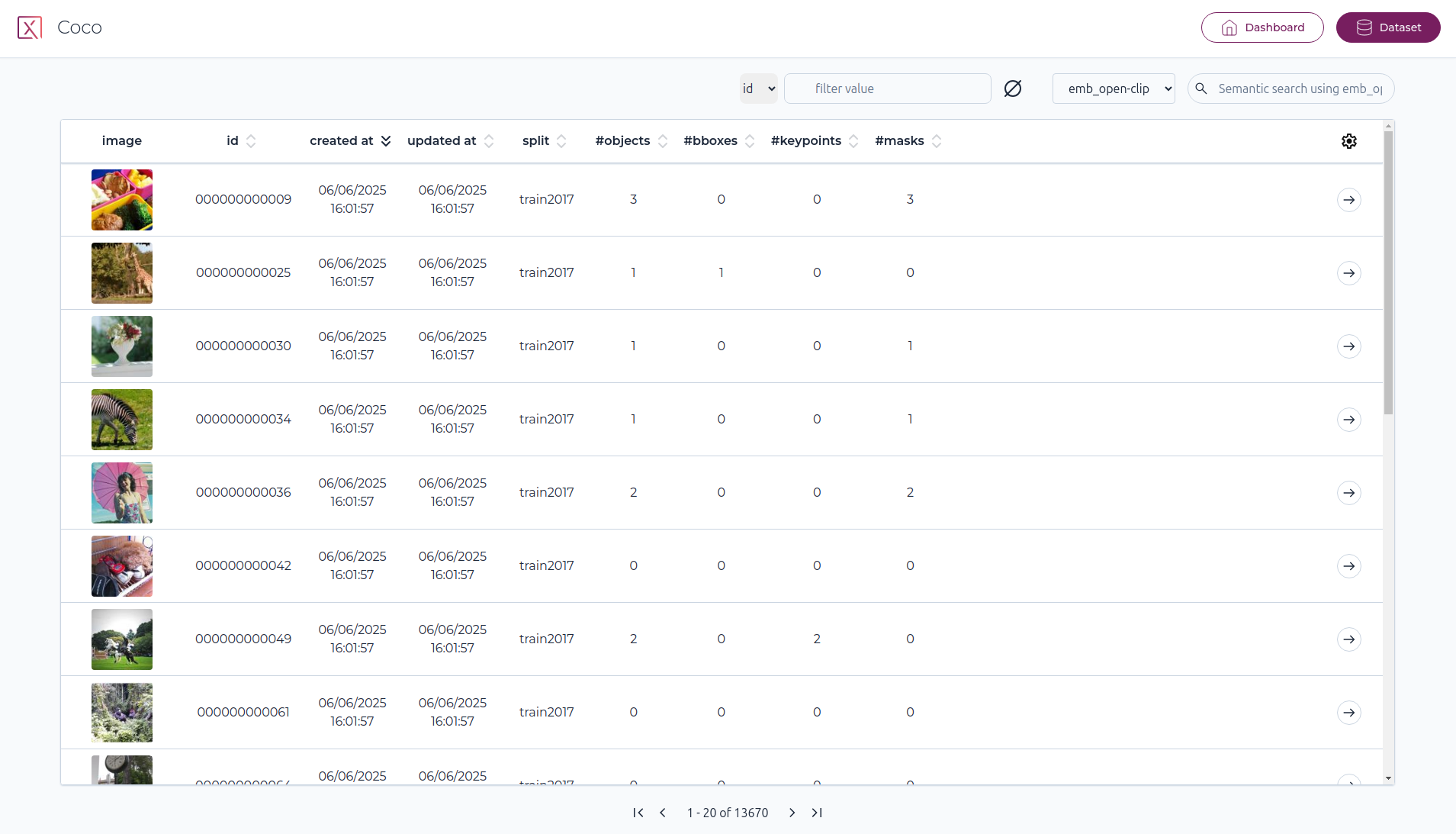Go to next page of results
This screenshot has width=1456, height=834.
792,813
